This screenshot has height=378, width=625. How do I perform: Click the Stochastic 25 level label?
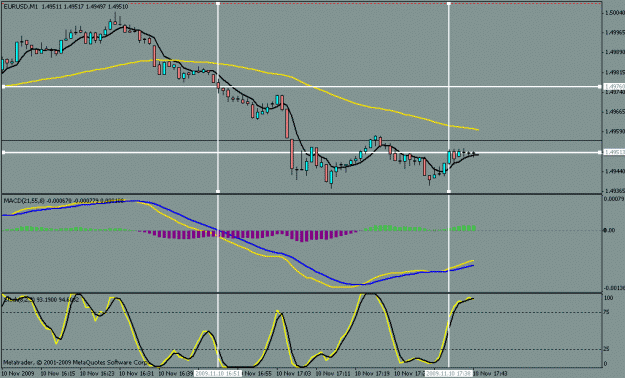pyautogui.click(x=607, y=349)
